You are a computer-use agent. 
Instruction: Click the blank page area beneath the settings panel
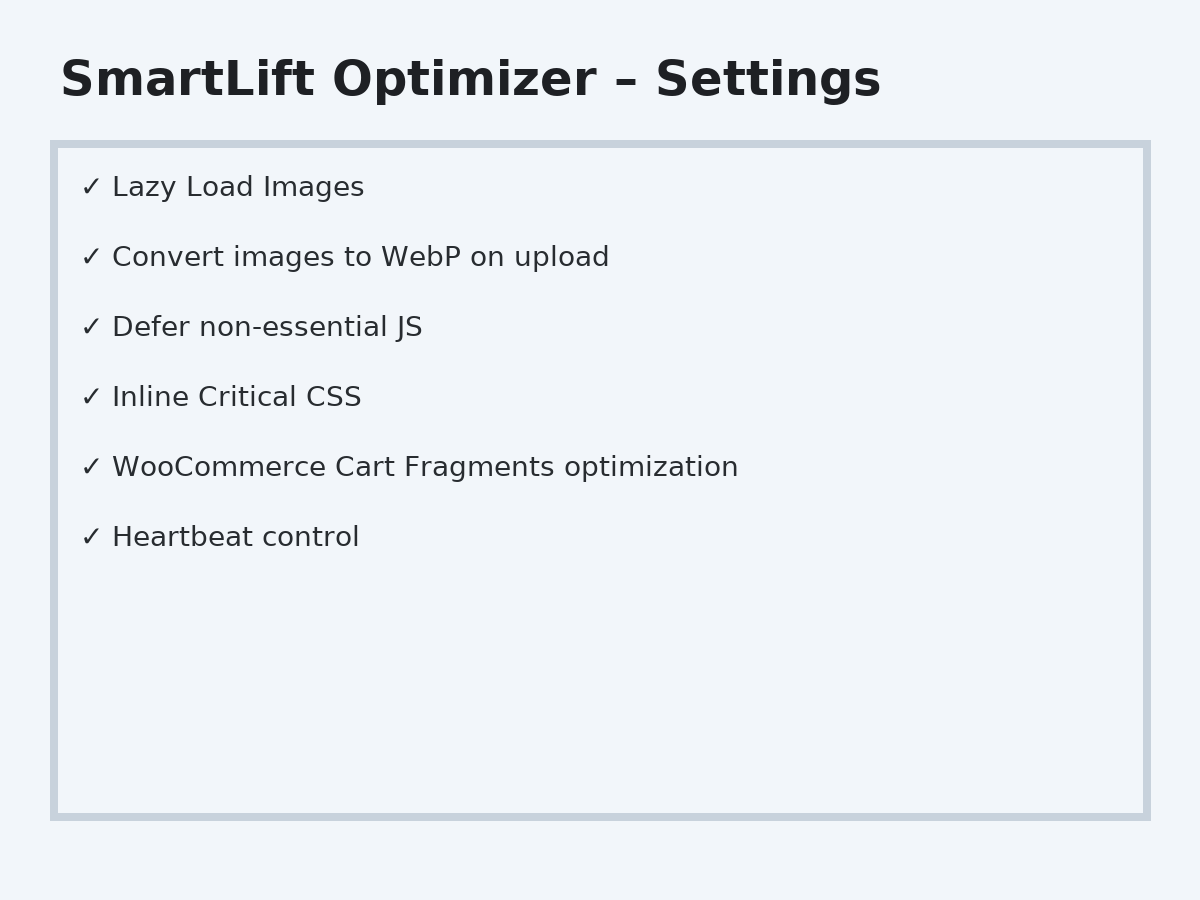[600, 860]
